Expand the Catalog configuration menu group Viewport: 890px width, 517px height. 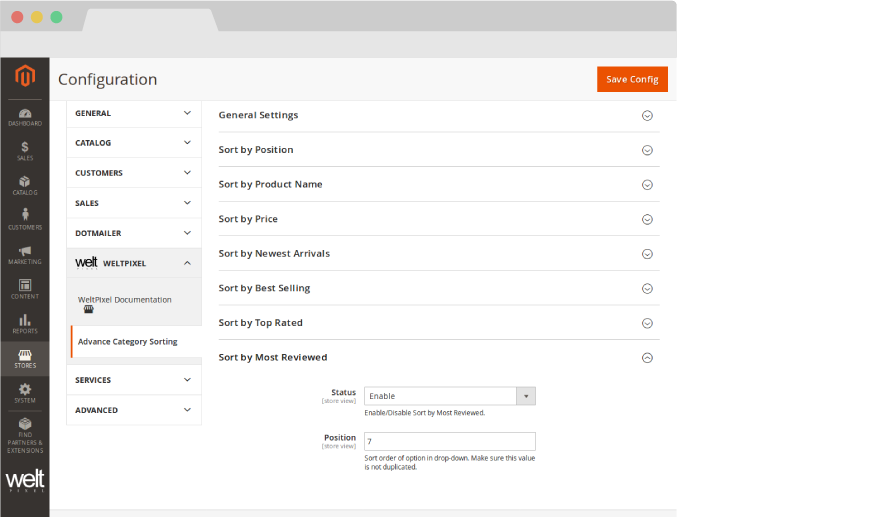pyautogui.click(x=133, y=143)
